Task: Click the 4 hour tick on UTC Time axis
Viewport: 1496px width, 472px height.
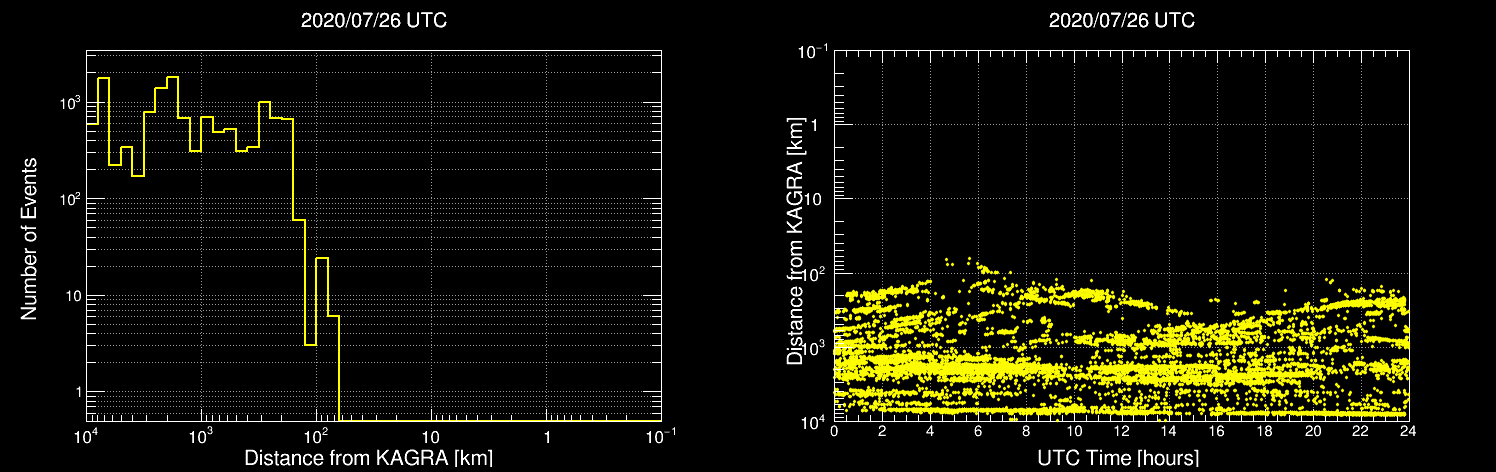Action: [930, 431]
